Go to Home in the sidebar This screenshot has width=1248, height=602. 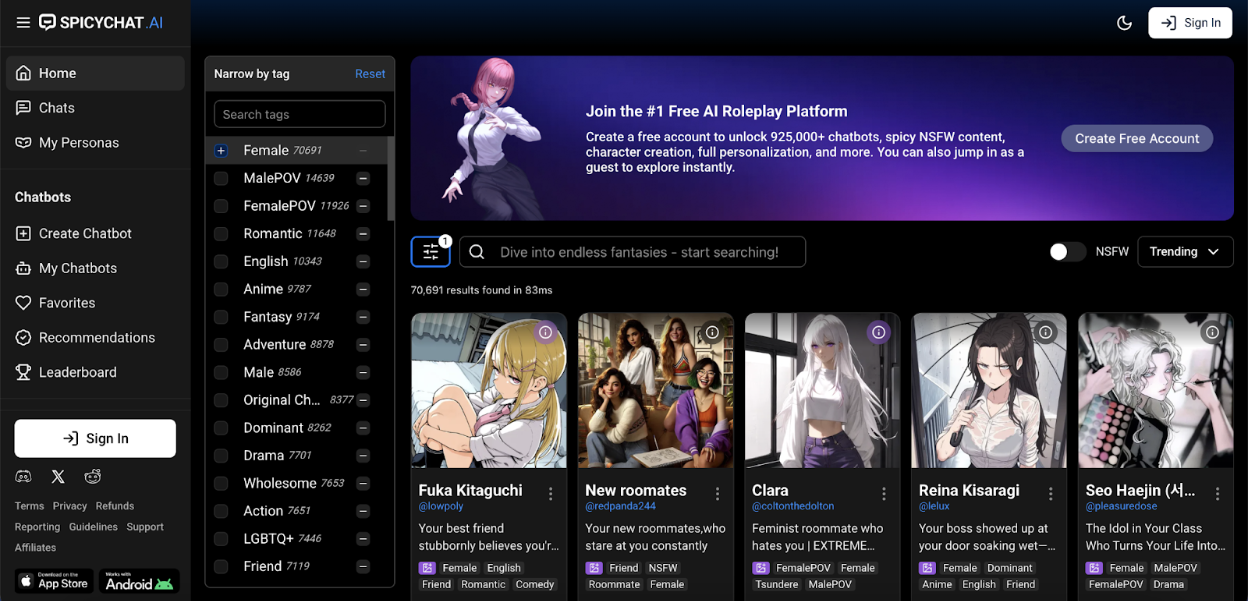95,73
